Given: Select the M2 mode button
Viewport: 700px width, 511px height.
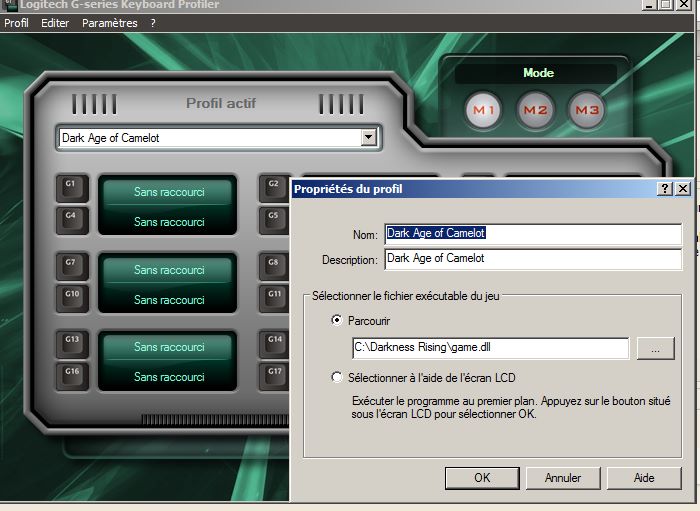Looking at the screenshot, I should tap(535, 110).
